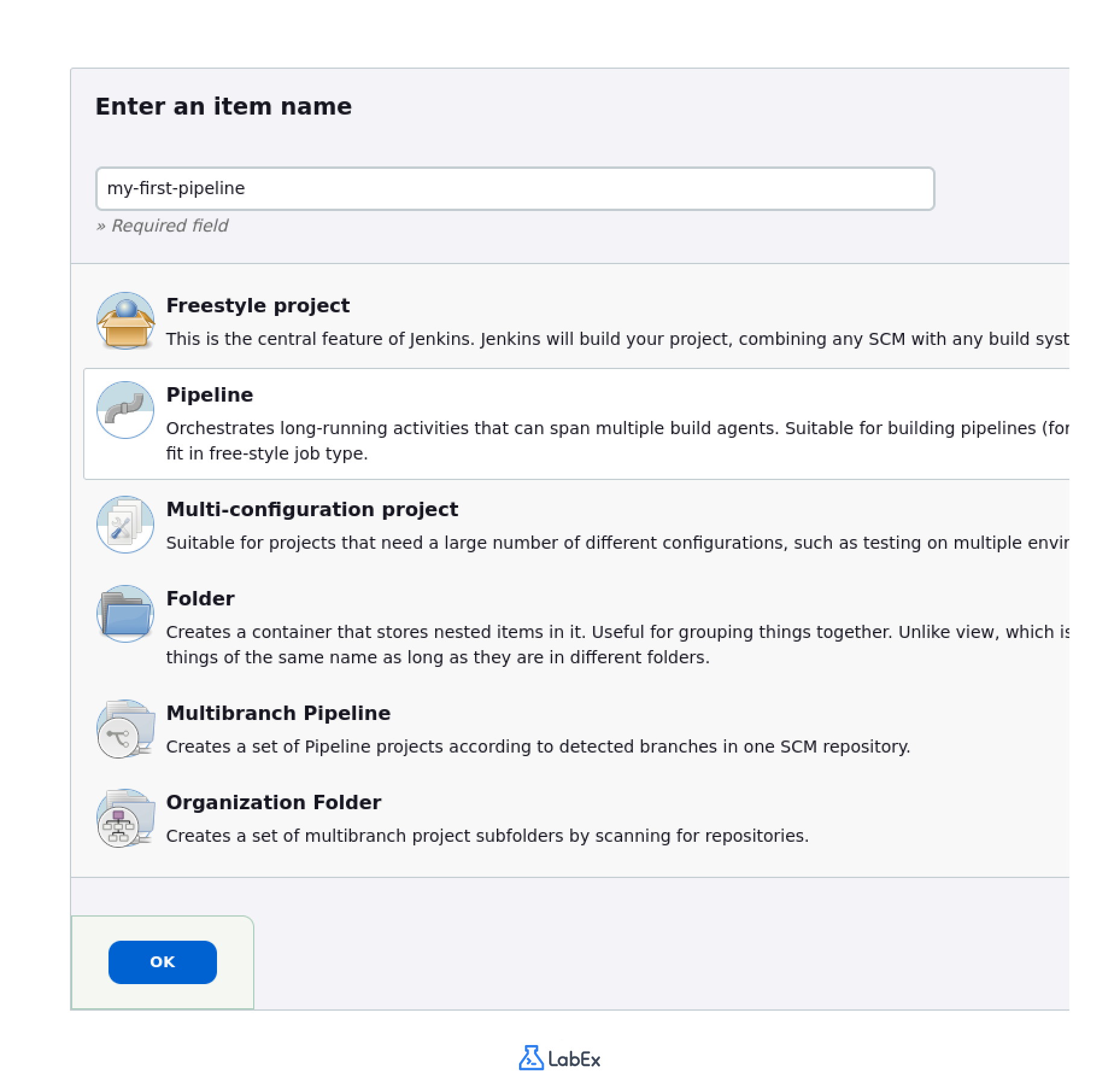Click the Required field notice

(x=163, y=226)
